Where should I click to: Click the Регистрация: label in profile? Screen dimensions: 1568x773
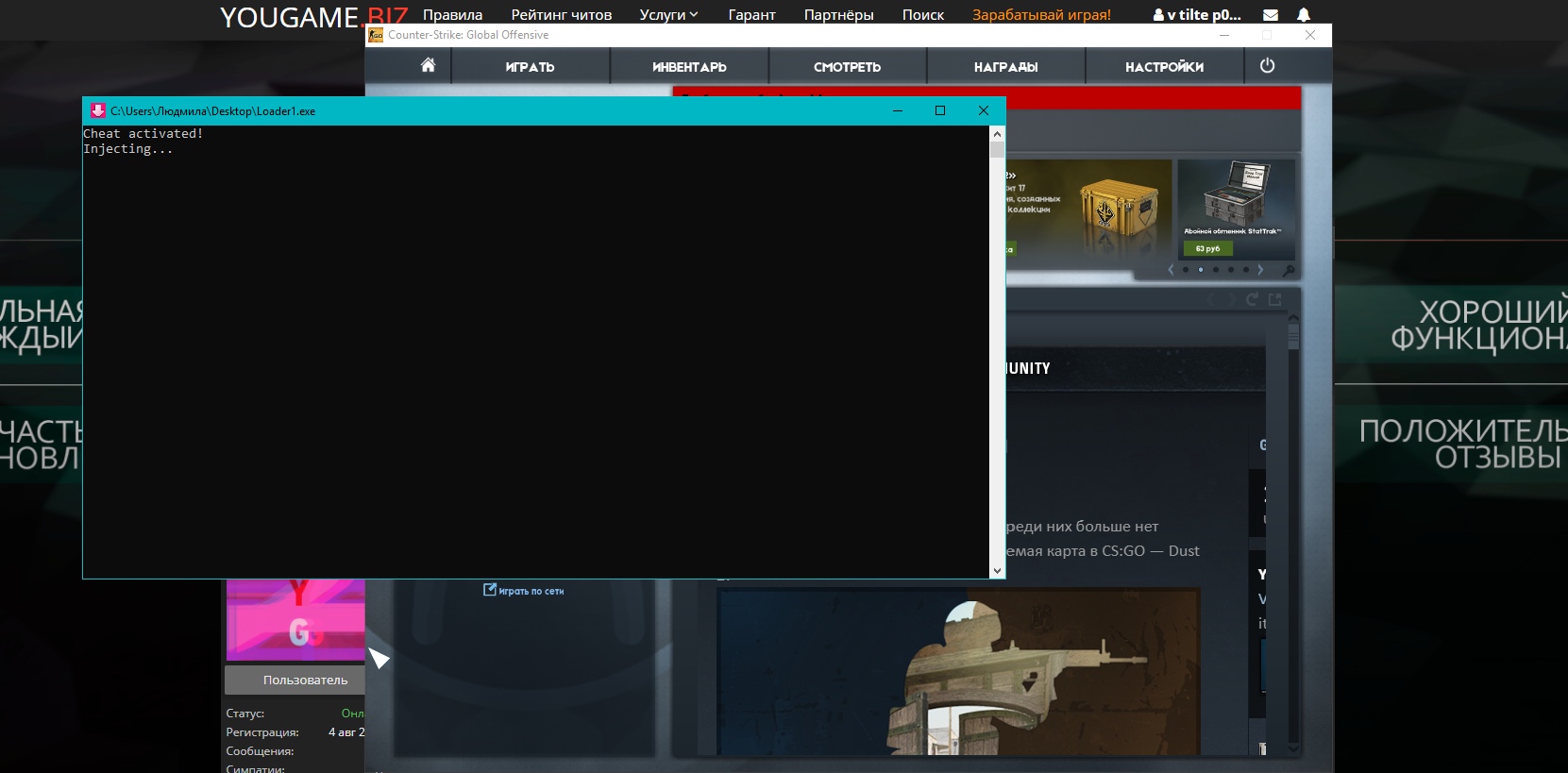click(x=262, y=732)
